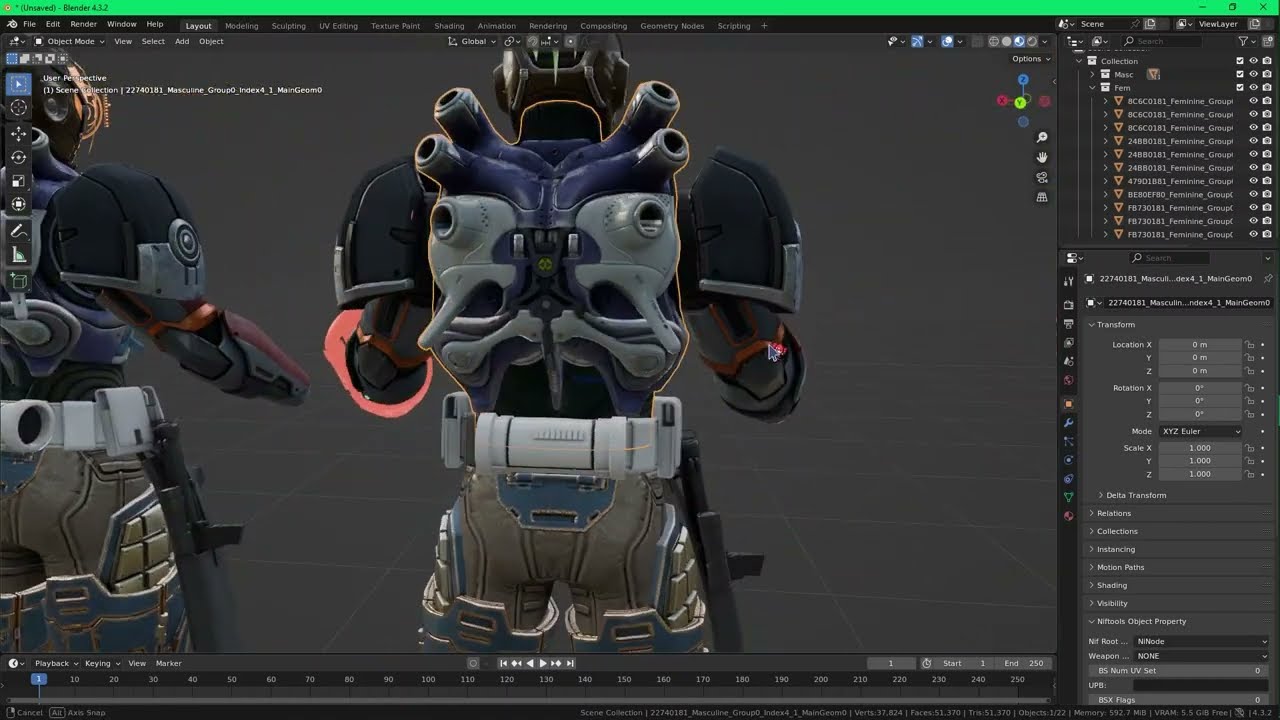Click the Scale X value field
This screenshot has width=1280, height=720.
(x=1199, y=448)
